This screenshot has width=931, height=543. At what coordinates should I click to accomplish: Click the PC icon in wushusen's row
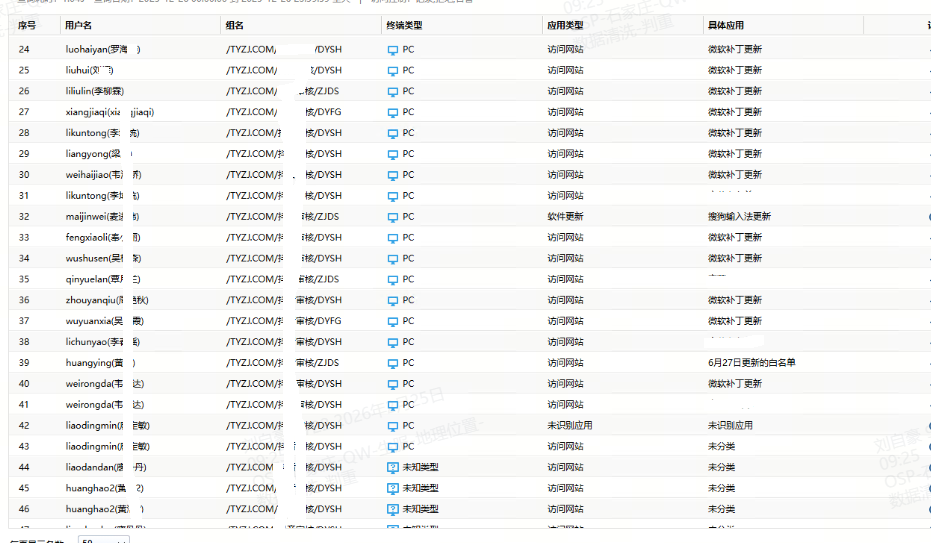pos(392,258)
